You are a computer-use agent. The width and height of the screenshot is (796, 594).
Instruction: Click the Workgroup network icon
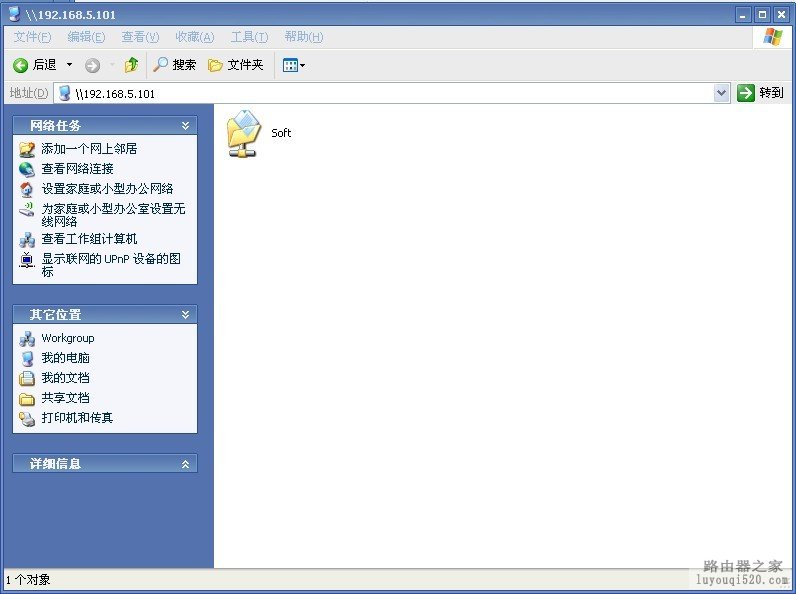click(26, 339)
